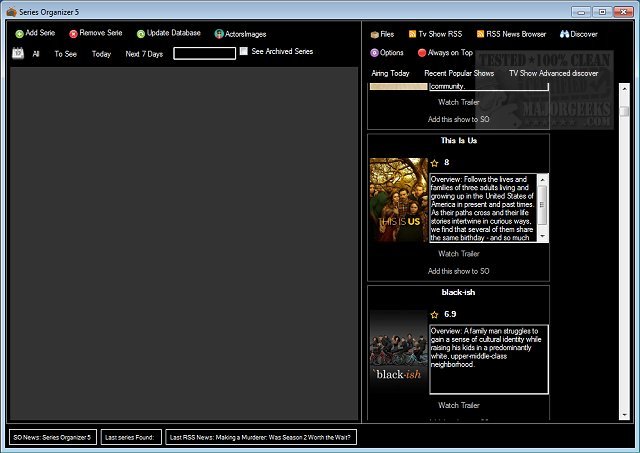This screenshot has width=640, height=453.
Task: Filter series airing Today
Action: pyautogui.click(x=101, y=54)
